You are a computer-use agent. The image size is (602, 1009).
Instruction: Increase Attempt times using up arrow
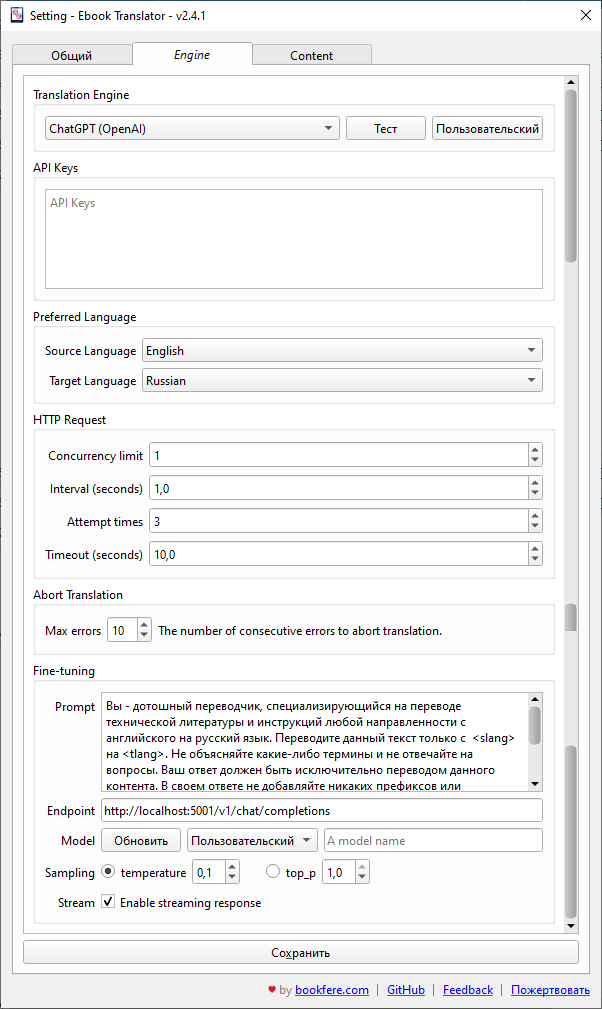point(535,516)
